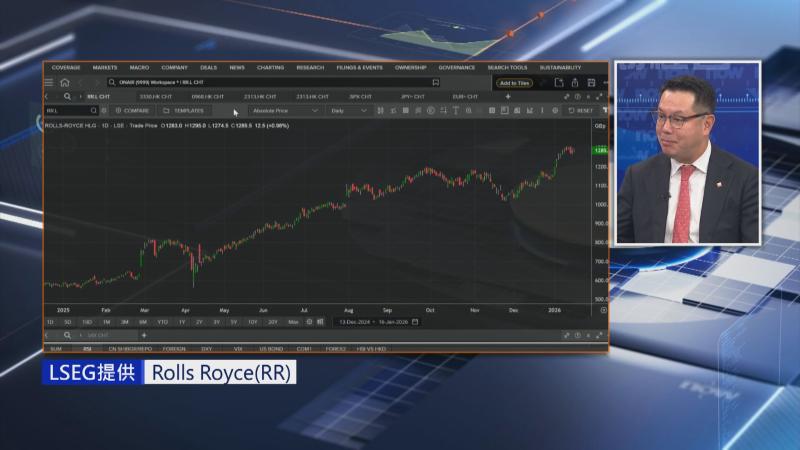Switch to the SPX CHT tab
800x450 pixels.
(361, 97)
